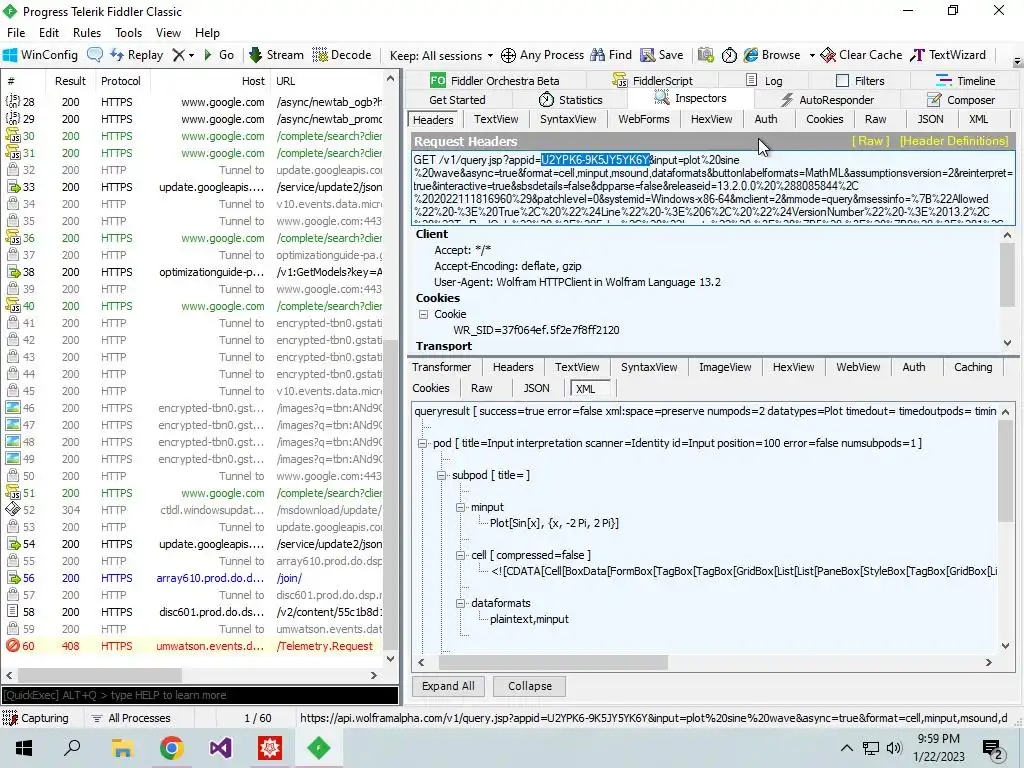Open the Timeline tab
Viewport: 1024px width, 768px height.
965,80
